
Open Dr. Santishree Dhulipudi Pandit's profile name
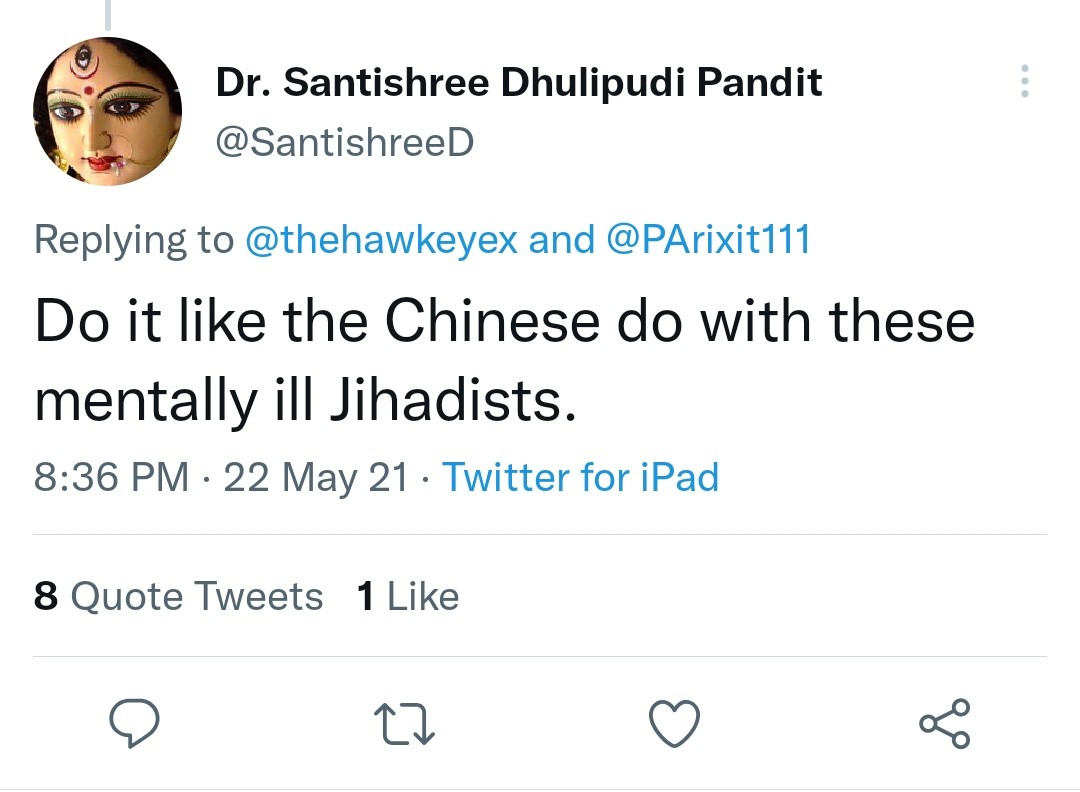point(519,83)
